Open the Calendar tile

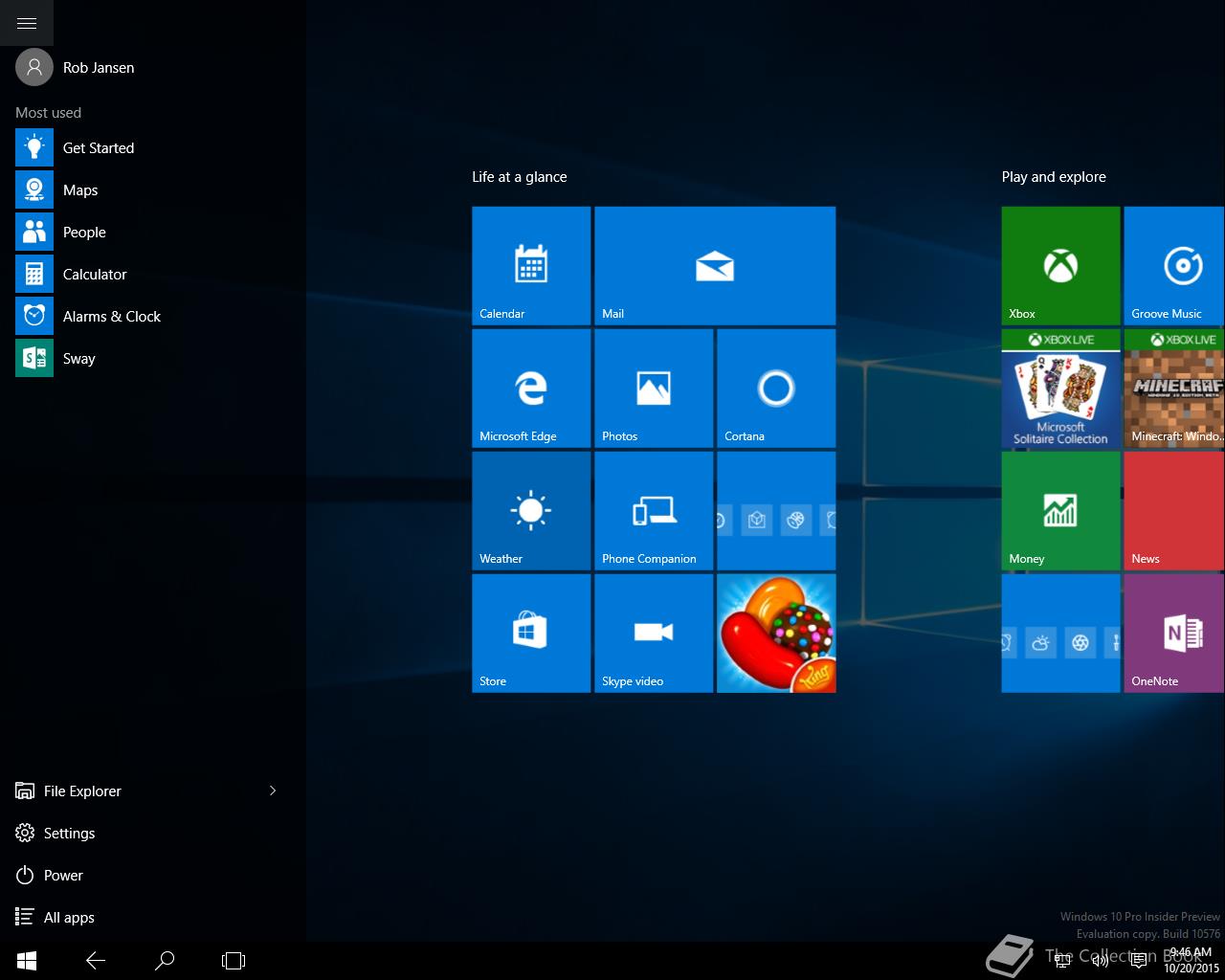[x=531, y=266]
